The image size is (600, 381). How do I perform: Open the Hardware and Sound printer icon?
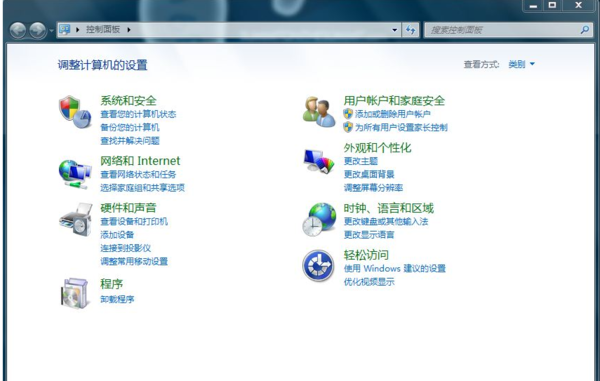coord(76,220)
